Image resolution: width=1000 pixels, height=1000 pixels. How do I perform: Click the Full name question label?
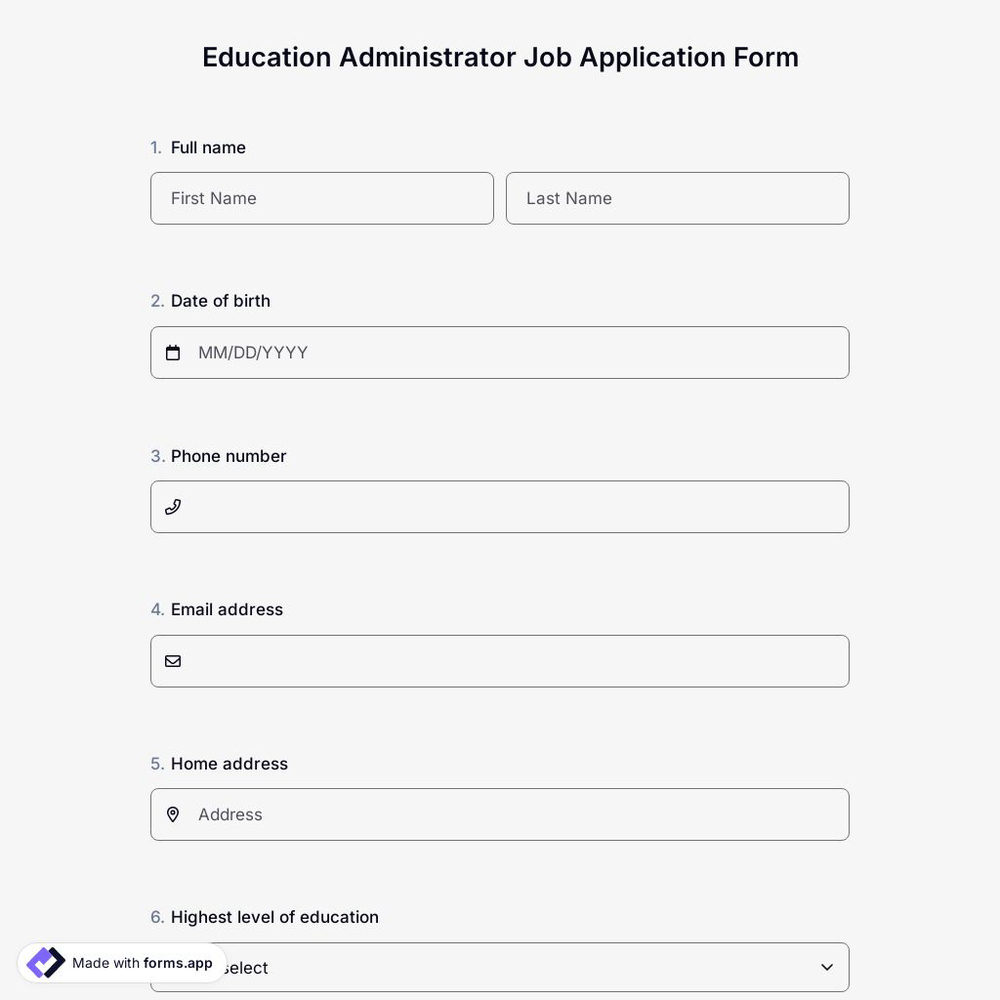click(x=208, y=146)
